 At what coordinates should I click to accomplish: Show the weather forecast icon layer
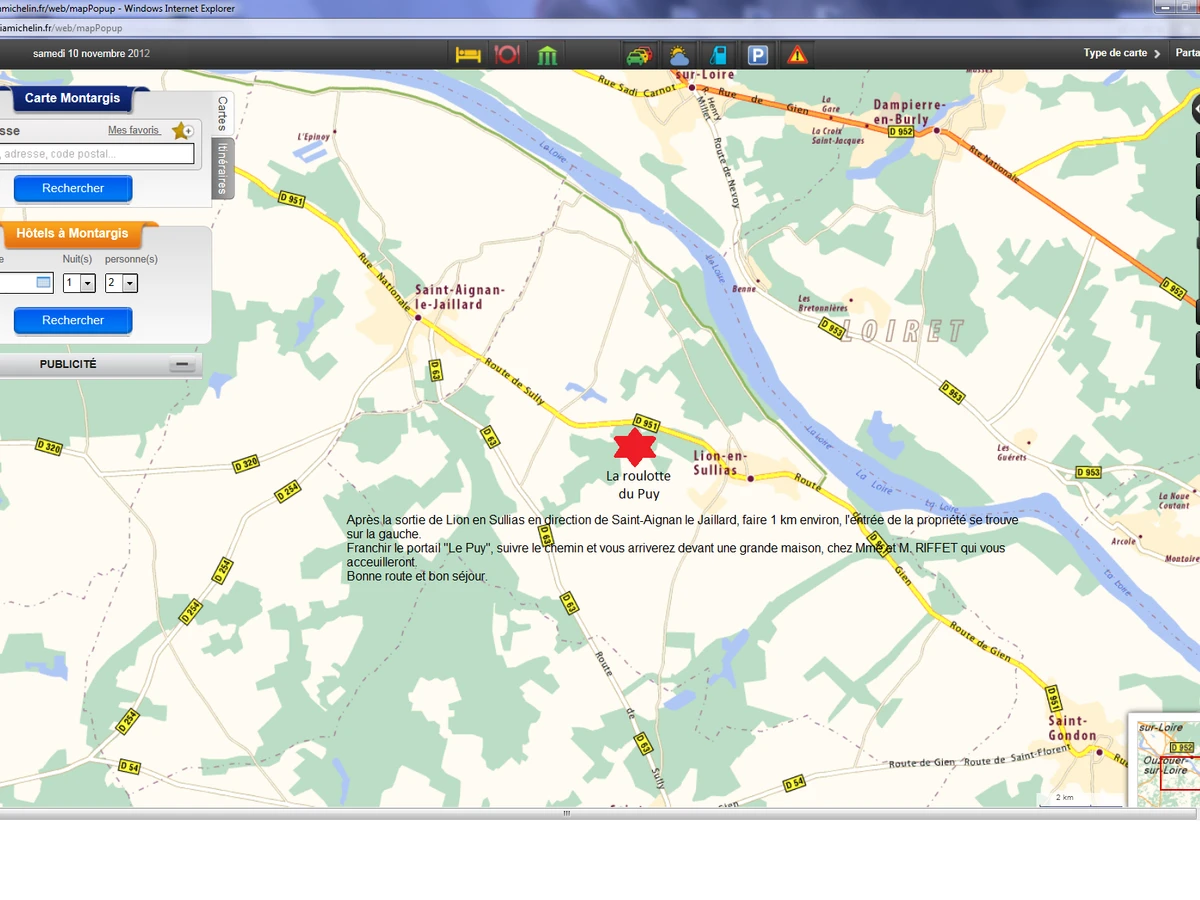point(679,54)
